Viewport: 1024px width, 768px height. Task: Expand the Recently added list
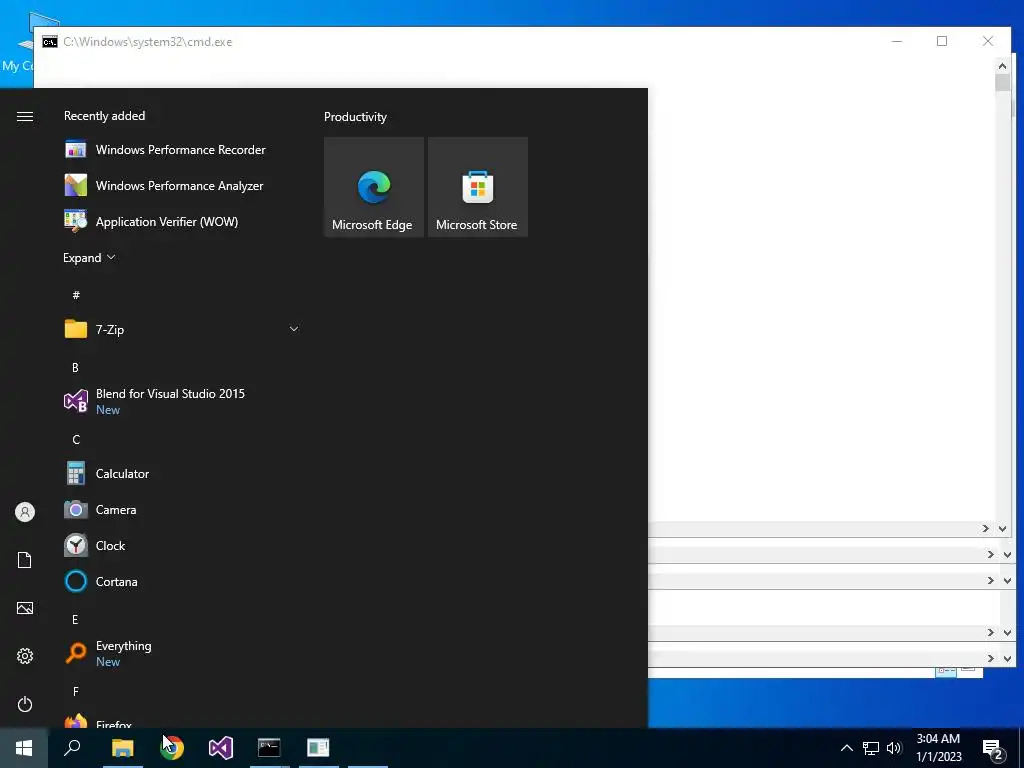click(89, 258)
